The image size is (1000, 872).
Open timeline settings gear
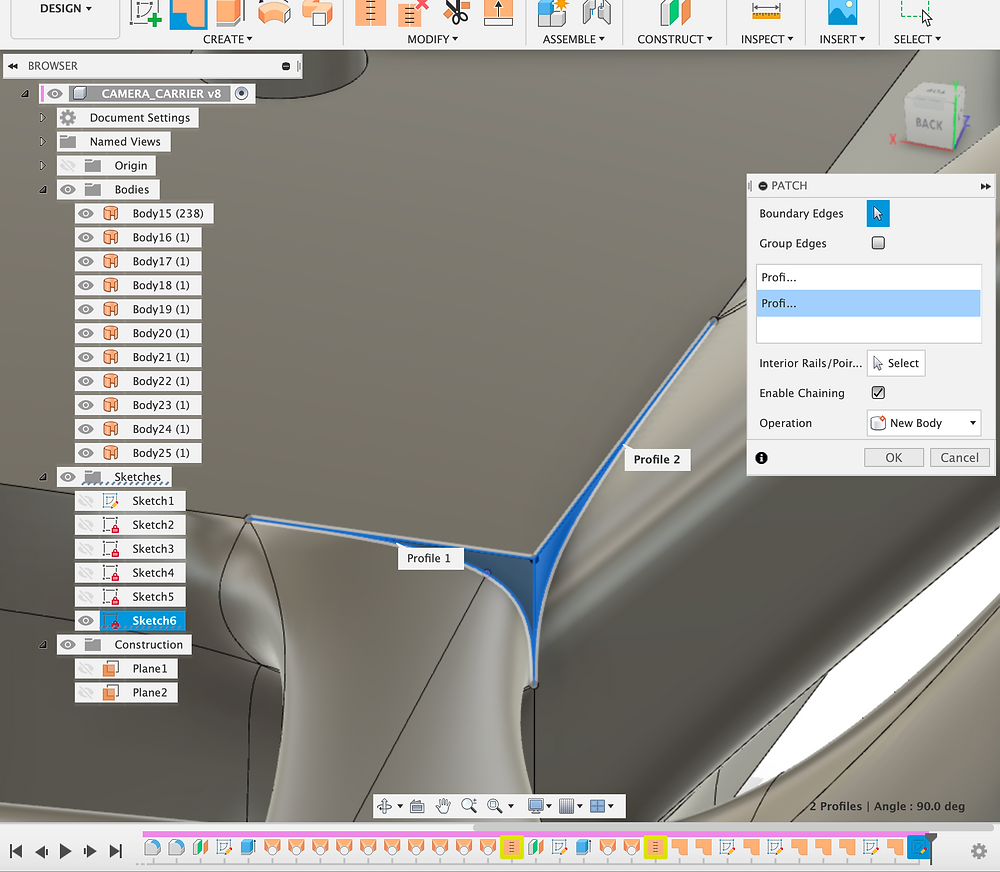979,851
